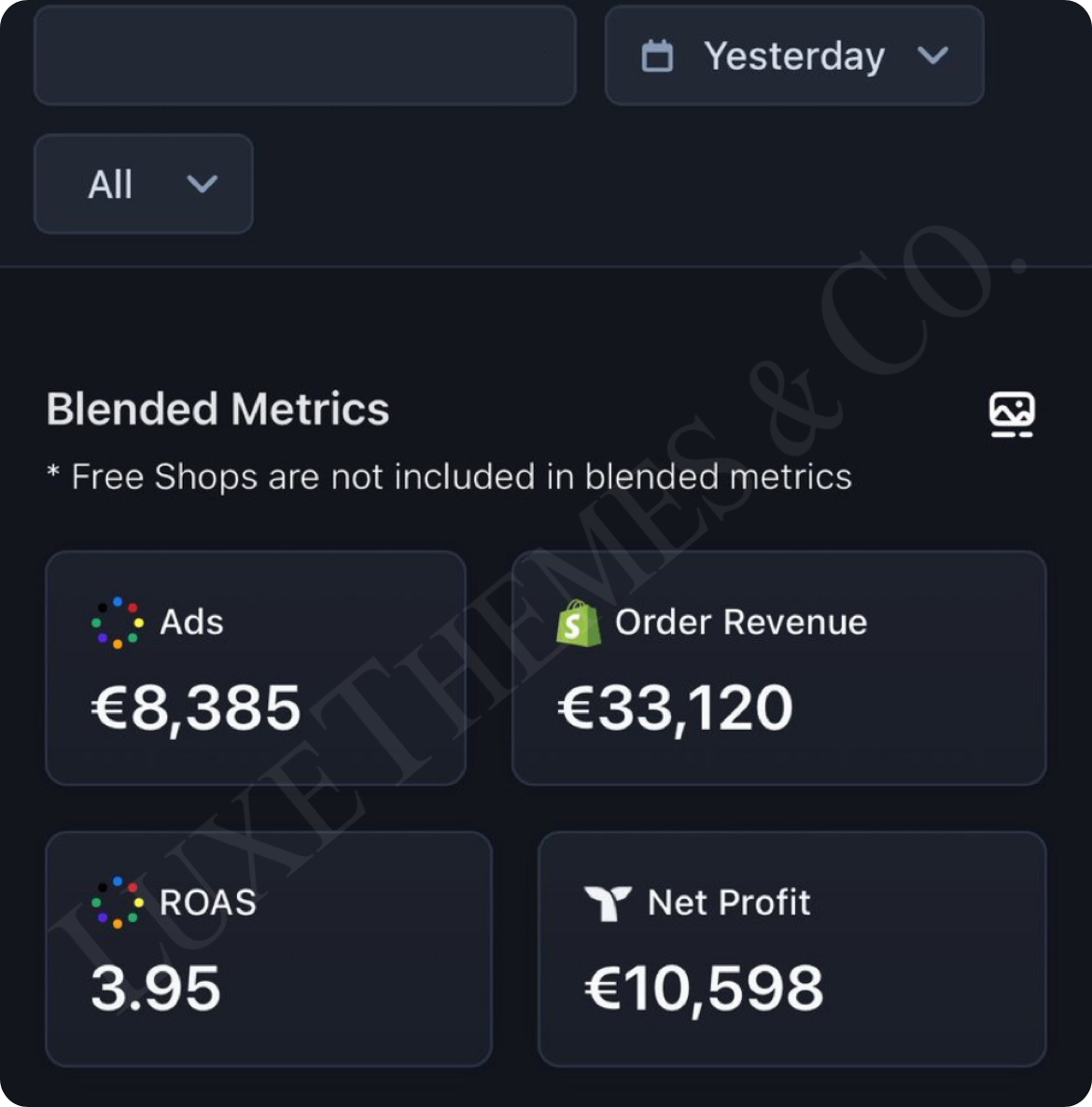Open the Order Revenue card
1092x1107 pixels.
tap(778, 668)
